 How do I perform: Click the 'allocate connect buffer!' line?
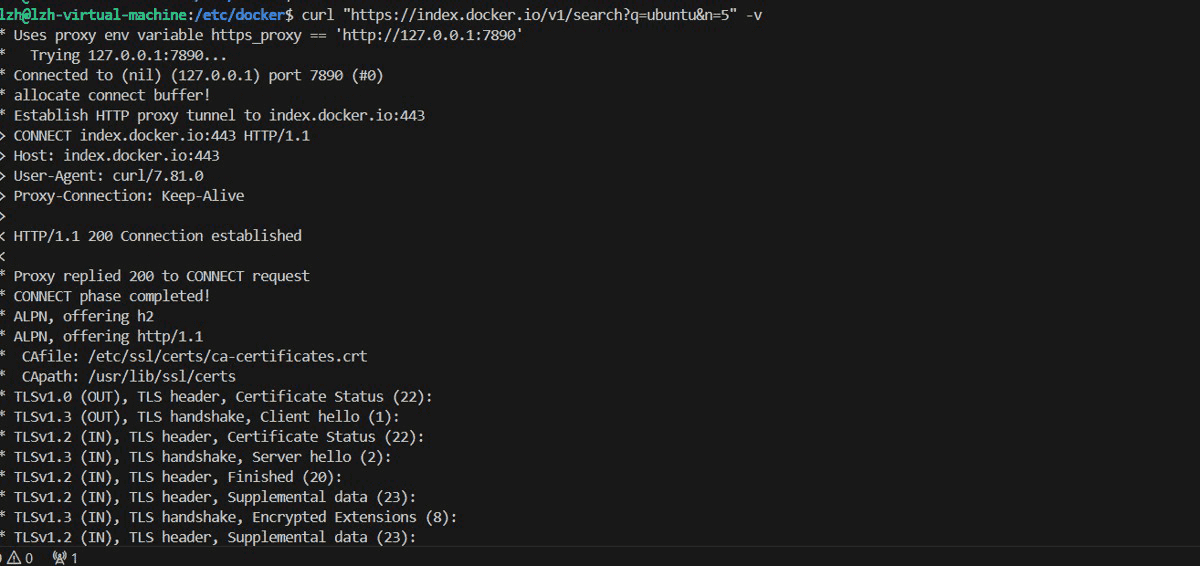point(112,95)
